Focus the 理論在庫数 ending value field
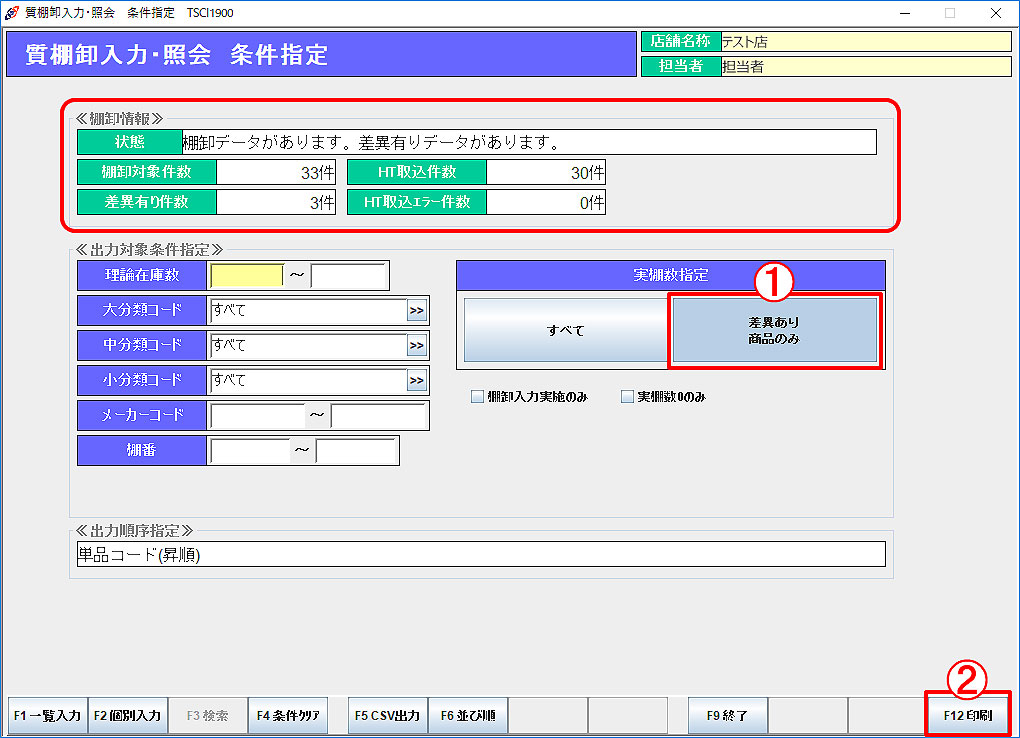1020x738 pixels. click(349, 276)
